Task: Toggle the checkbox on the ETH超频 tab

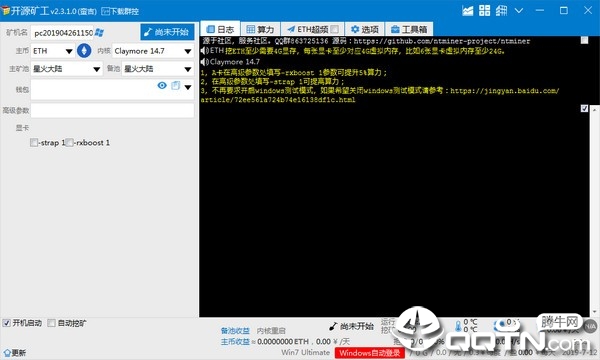Action: click(x=334, y=29)
